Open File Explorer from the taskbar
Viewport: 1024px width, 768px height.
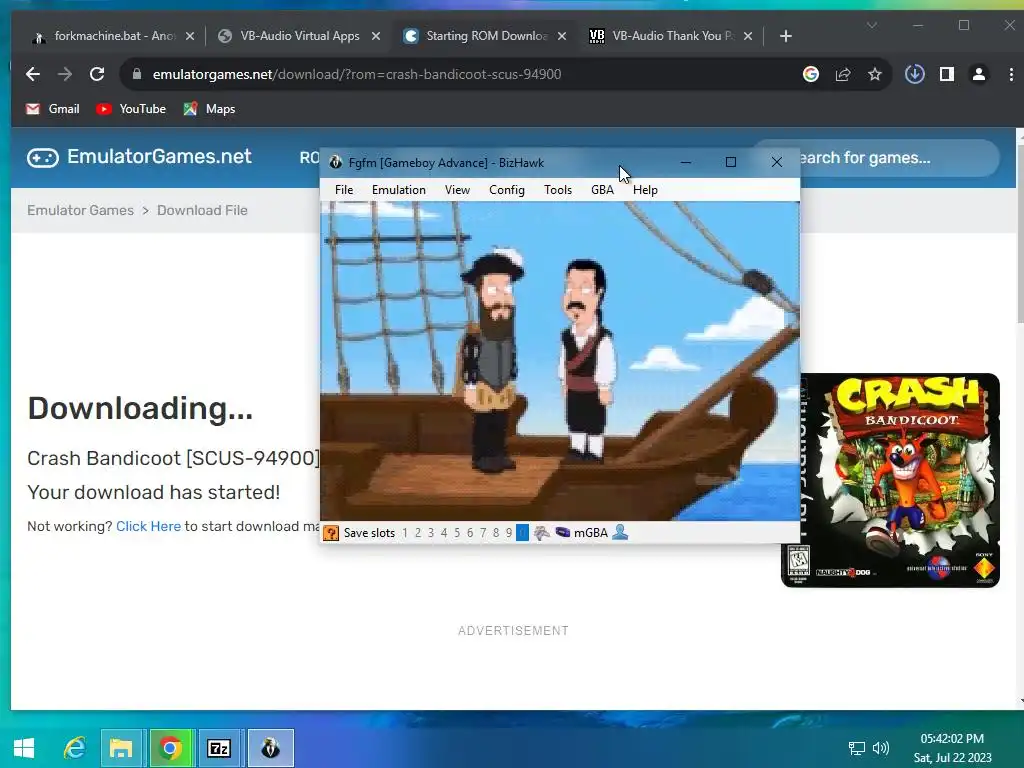pos(121,748)
